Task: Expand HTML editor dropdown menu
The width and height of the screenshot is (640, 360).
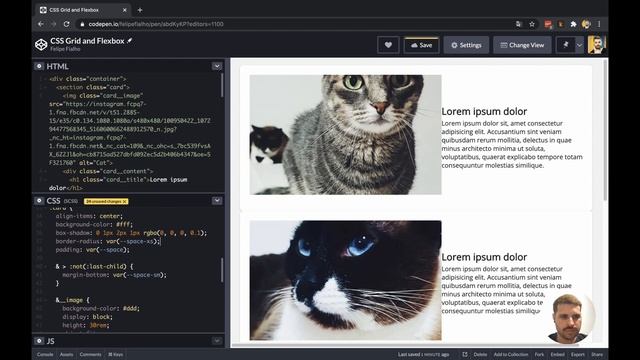Action: pyautogui.click(x=217, y=66)
